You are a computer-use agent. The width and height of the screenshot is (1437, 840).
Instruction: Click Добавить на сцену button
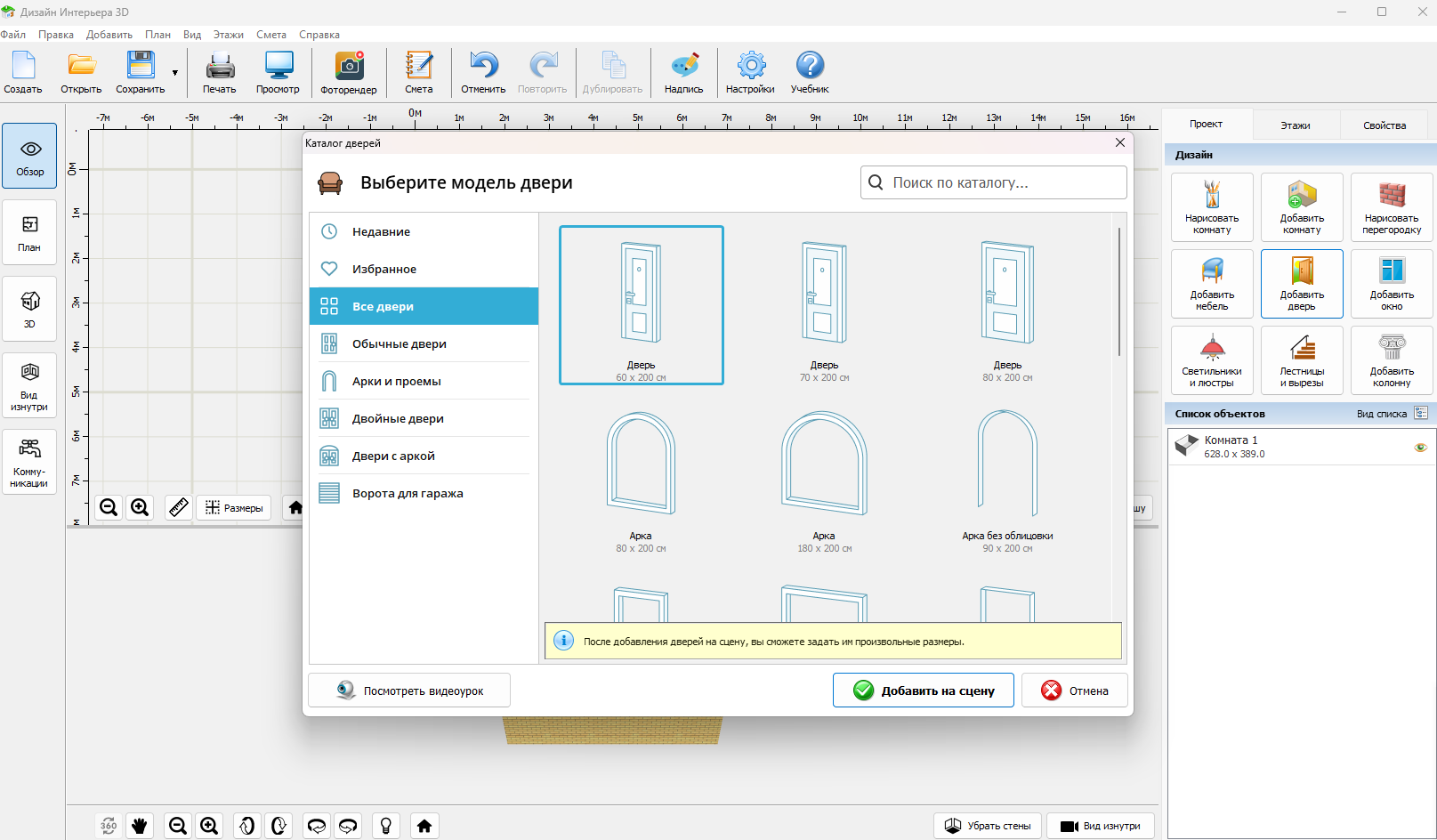tap(923, 691)
